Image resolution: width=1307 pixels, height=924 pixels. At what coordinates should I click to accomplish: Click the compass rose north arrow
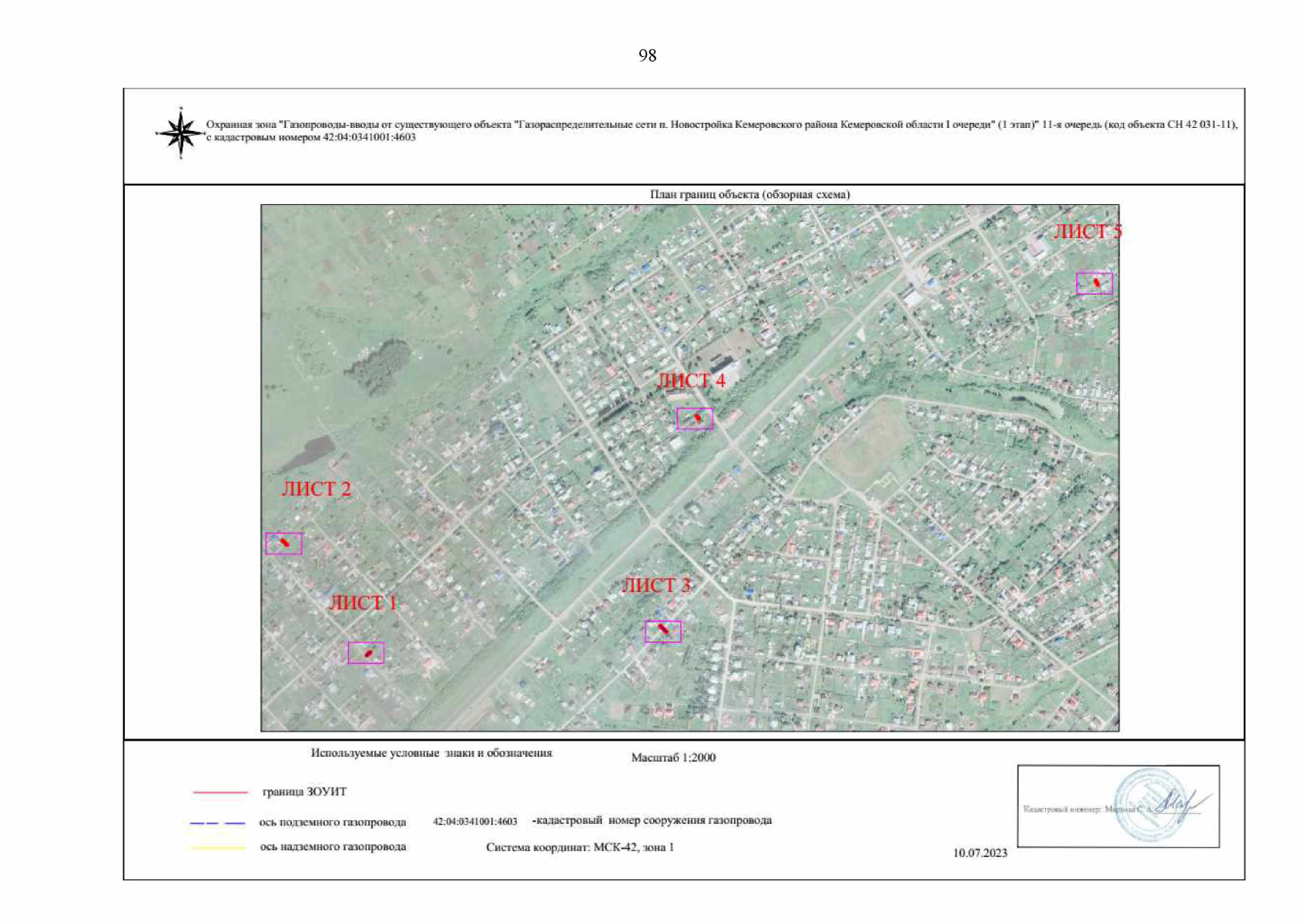180,133
